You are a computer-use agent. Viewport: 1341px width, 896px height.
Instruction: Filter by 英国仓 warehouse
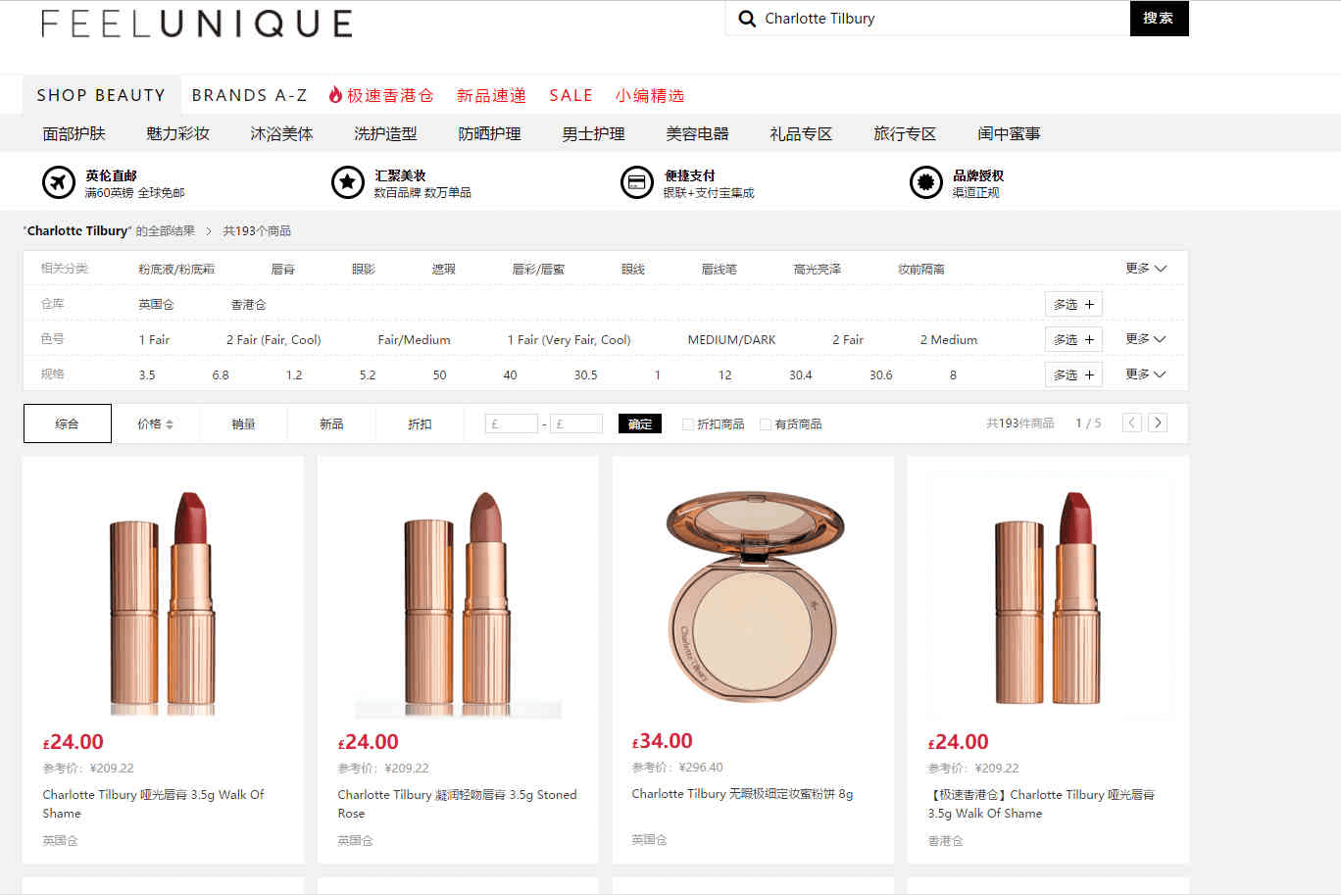click(x=156, y=305)
